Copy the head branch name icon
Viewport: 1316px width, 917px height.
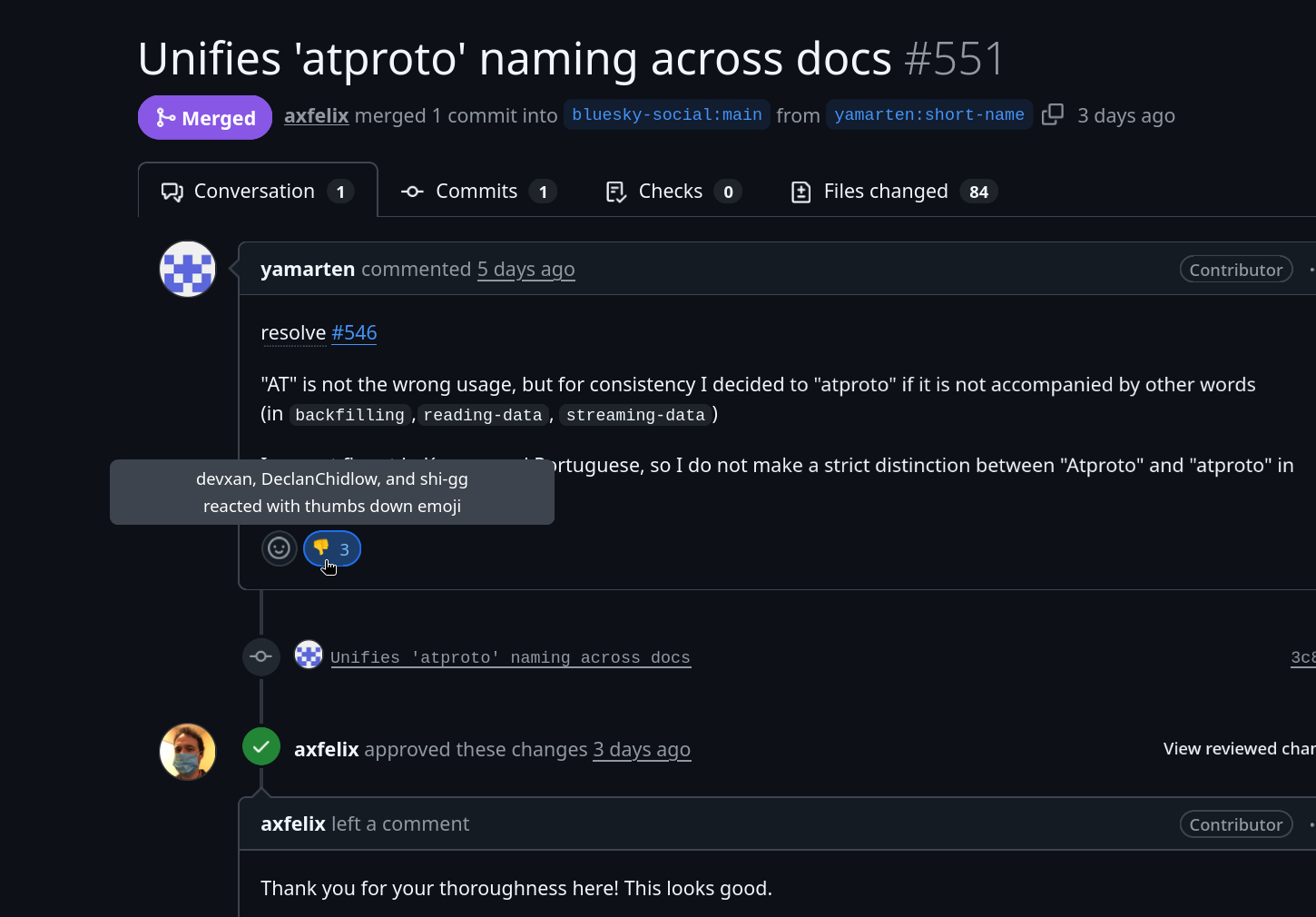tap(1052, 115)
